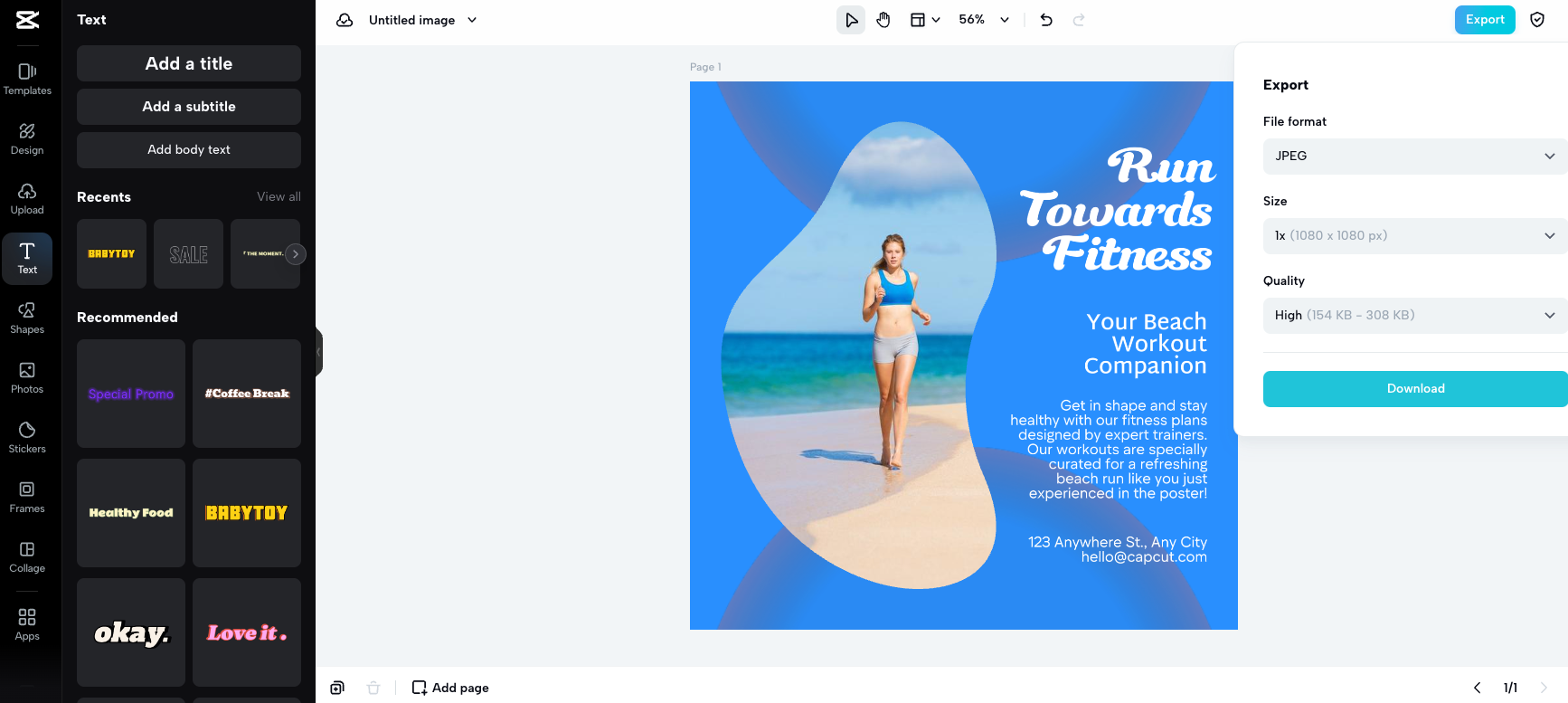Click the Export button in top bar

1485,20
